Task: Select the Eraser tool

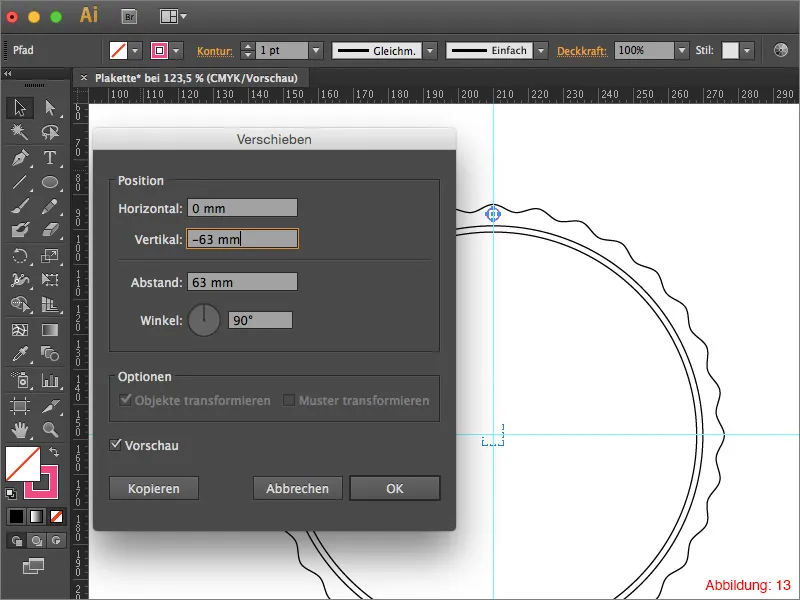Action: (50, 230)
